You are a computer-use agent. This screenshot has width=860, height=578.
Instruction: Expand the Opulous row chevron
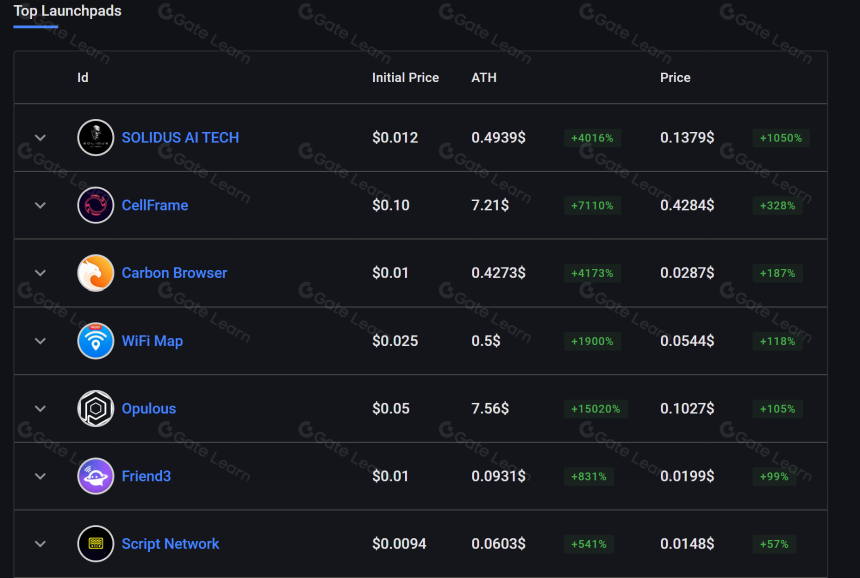point(40,409)
